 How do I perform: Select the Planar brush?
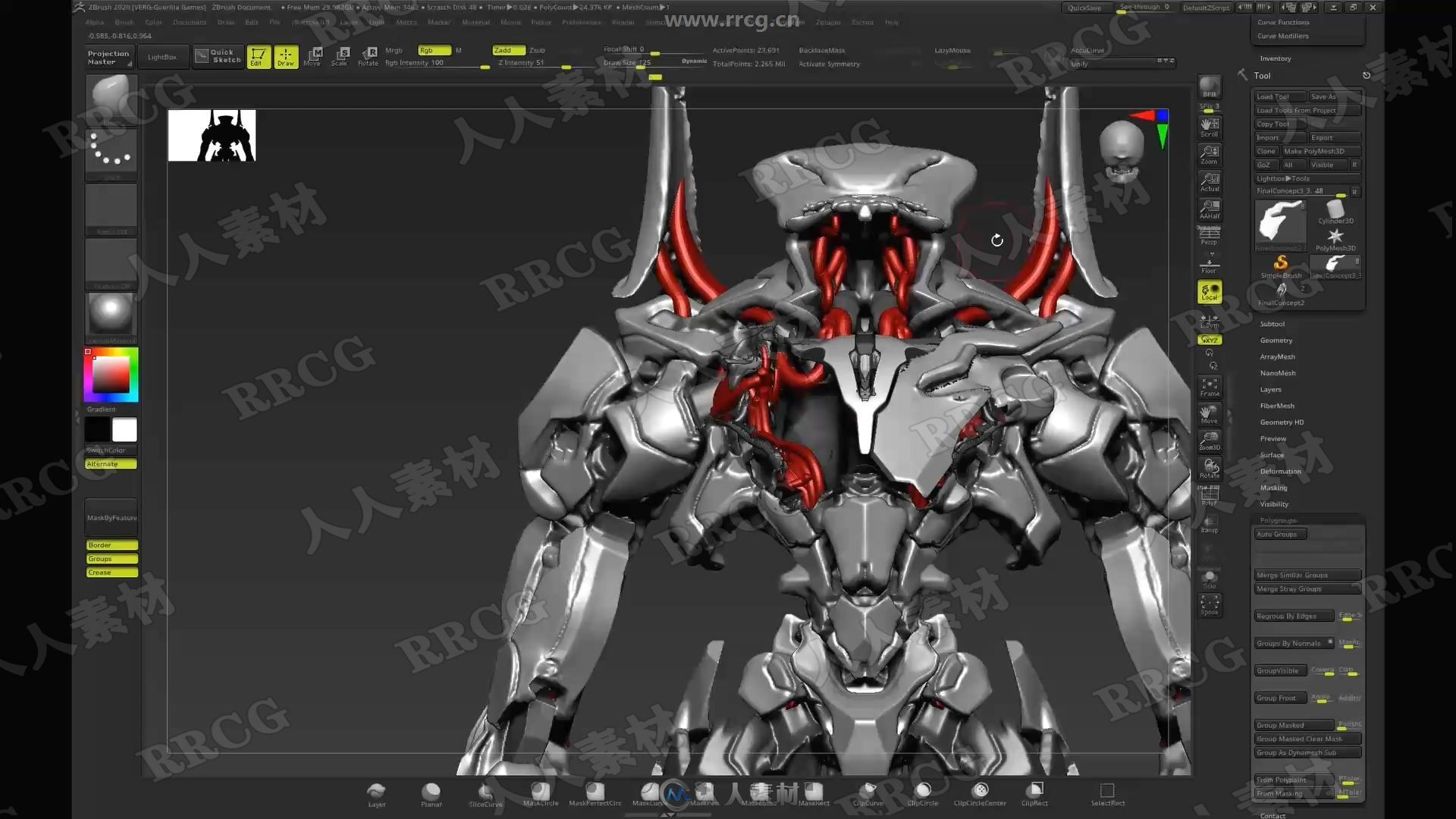(431, 794)
